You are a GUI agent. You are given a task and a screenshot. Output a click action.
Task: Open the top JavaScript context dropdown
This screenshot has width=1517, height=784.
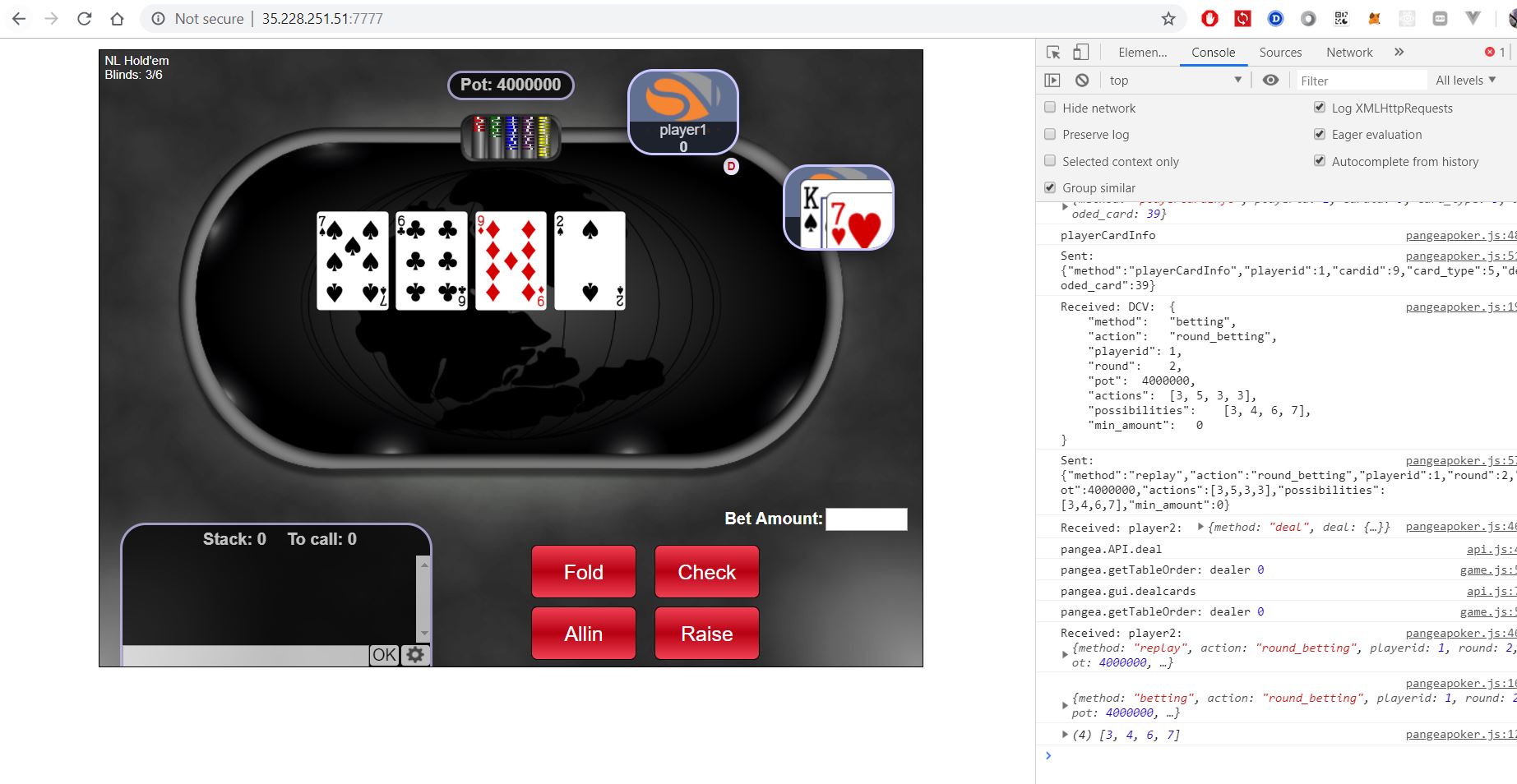coord(1175,80)
